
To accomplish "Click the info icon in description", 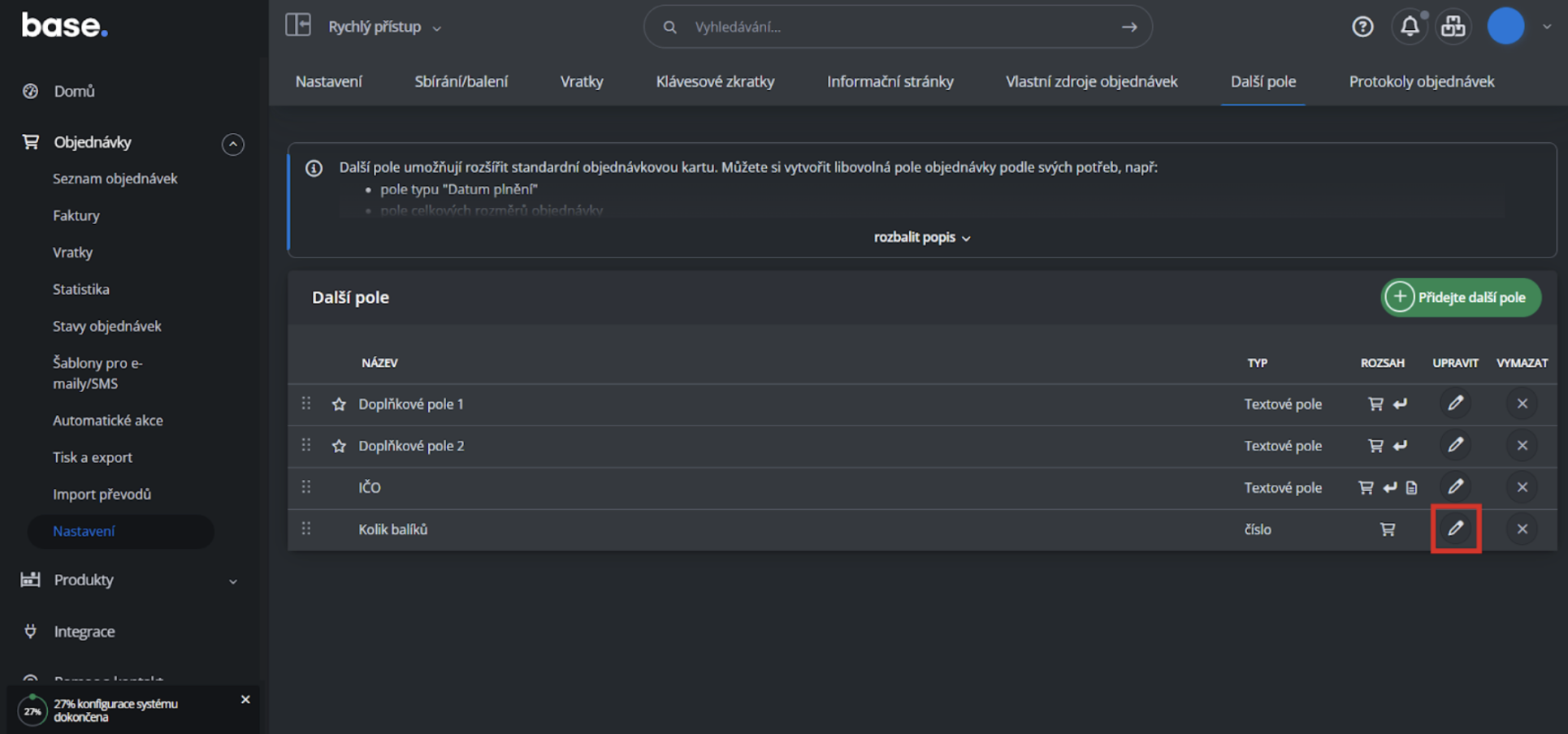I will [x=314, y=168].
